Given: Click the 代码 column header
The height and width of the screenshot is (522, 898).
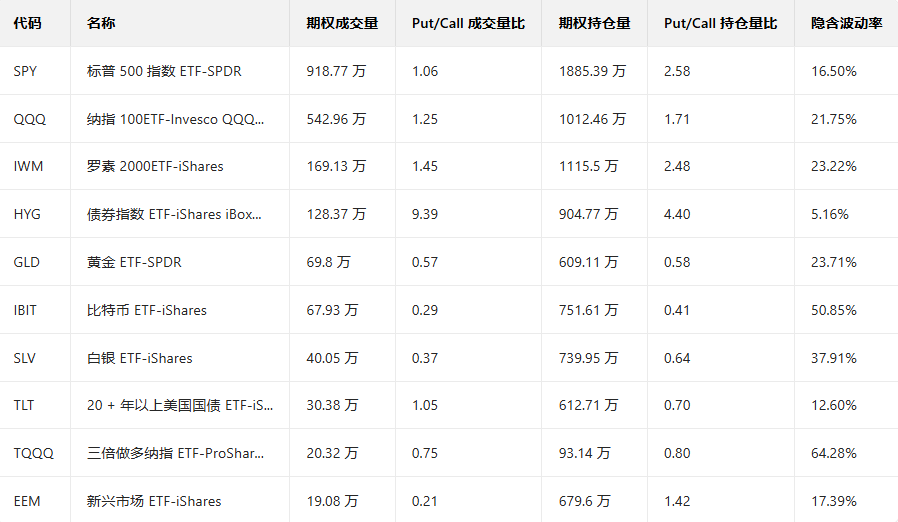Looking at the screenshot, I should [28, 23].
